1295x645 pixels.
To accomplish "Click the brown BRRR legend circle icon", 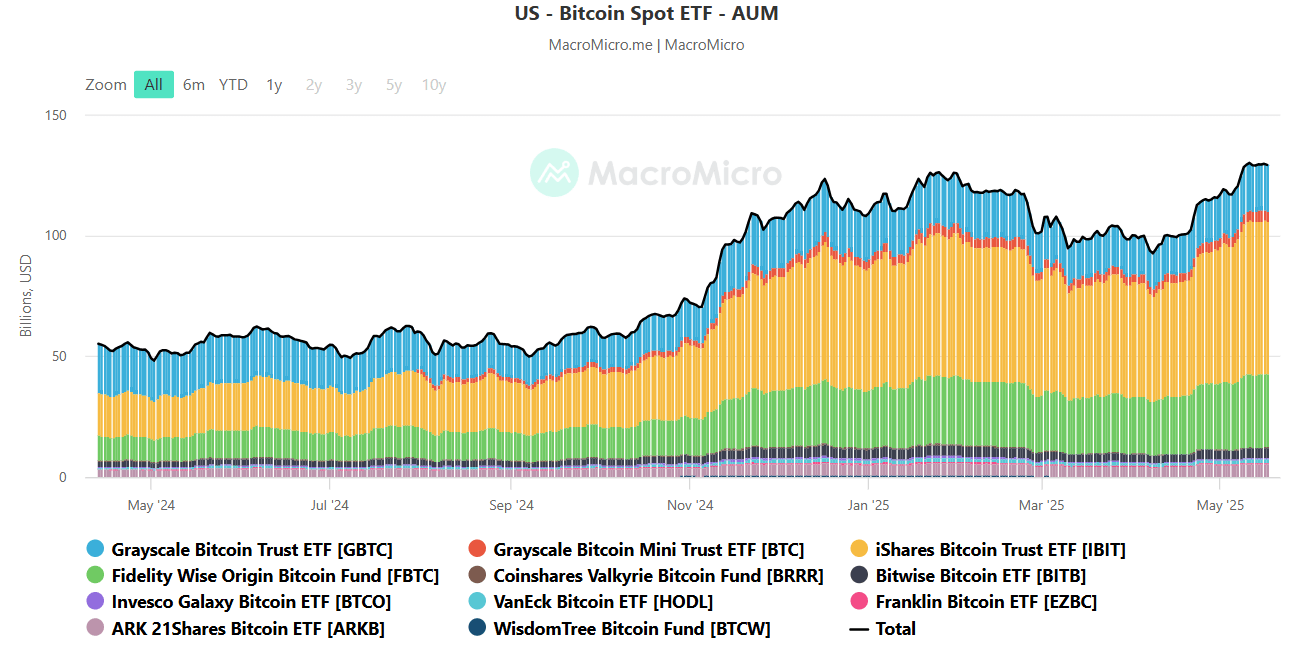I will click(476, 575).
